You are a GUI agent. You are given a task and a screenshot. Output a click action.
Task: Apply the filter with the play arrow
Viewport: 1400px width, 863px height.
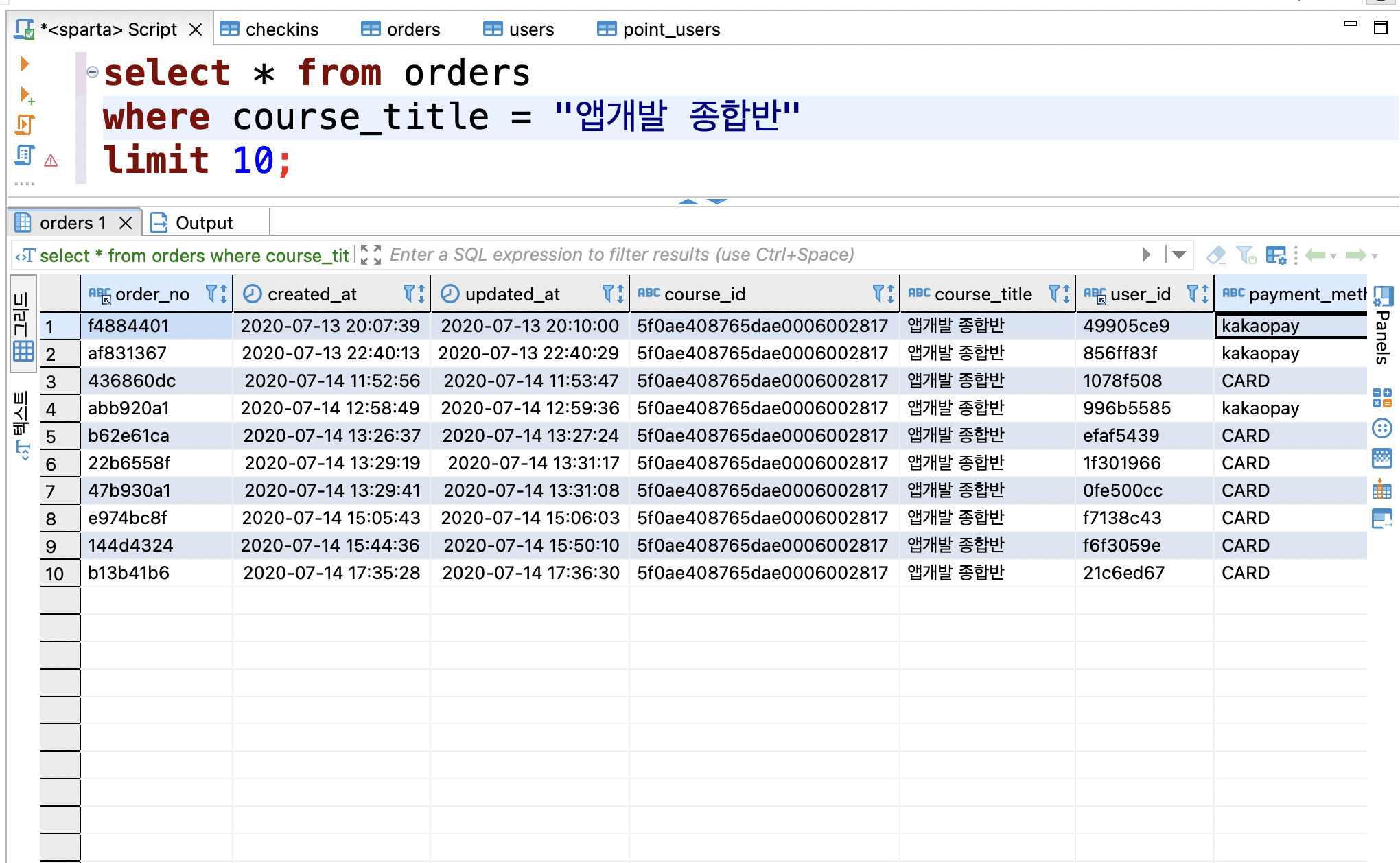click(x=1146, y=255)
